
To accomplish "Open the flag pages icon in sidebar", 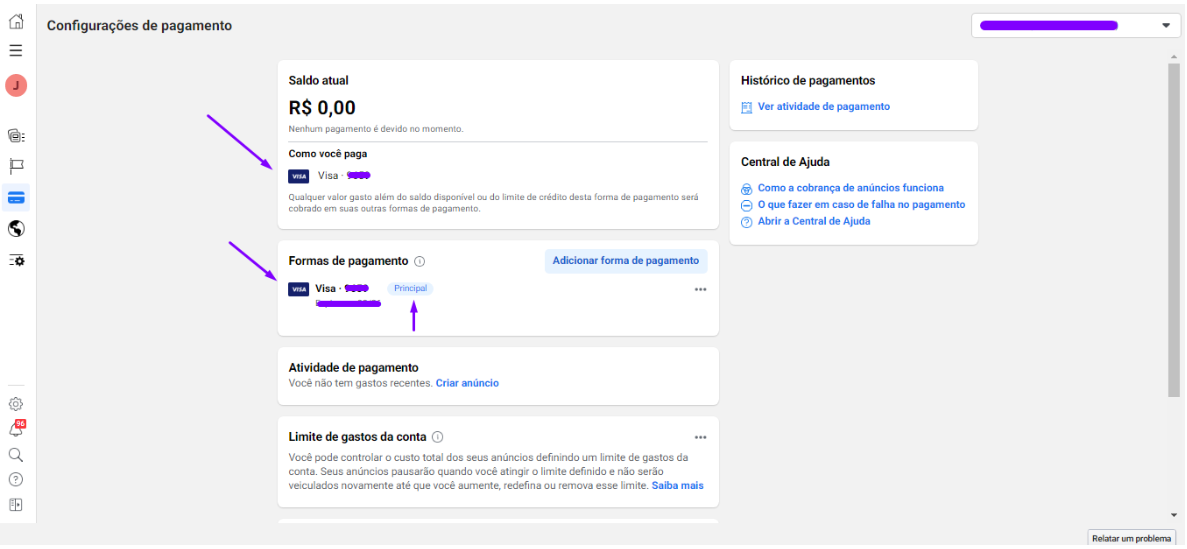I will 16,166.
